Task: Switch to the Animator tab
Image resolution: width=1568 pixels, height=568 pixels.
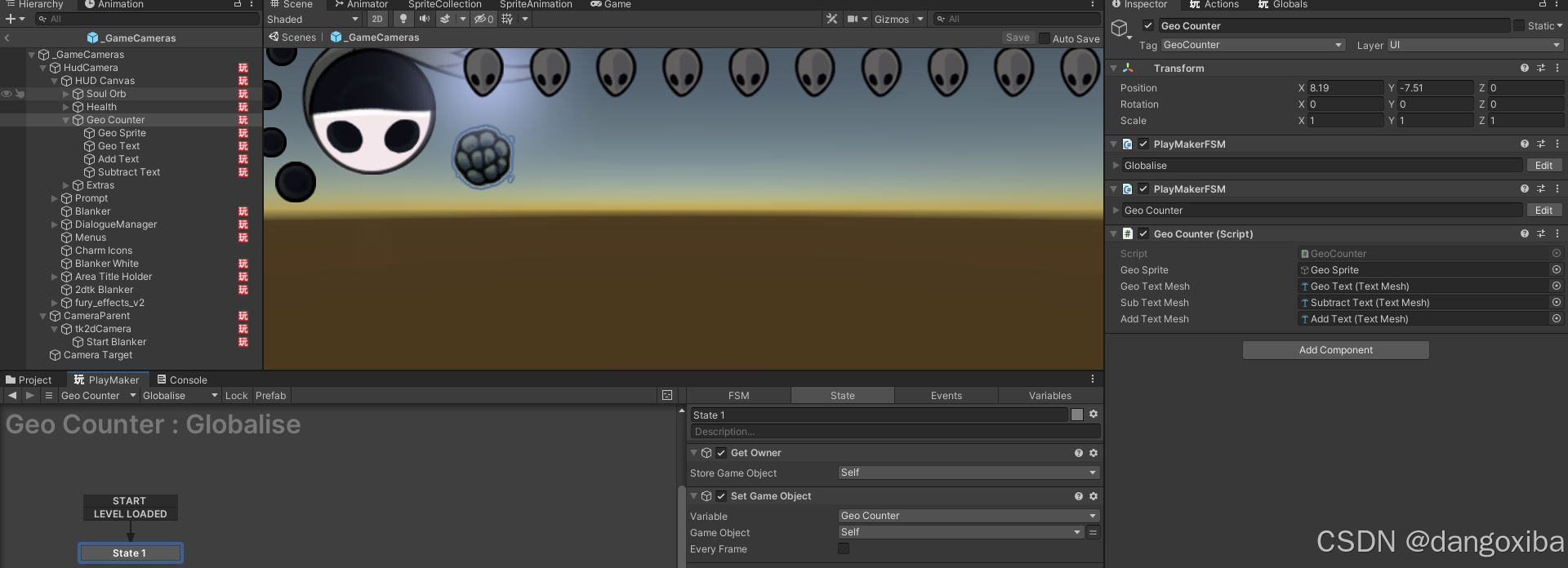Action: coord(360,4)
